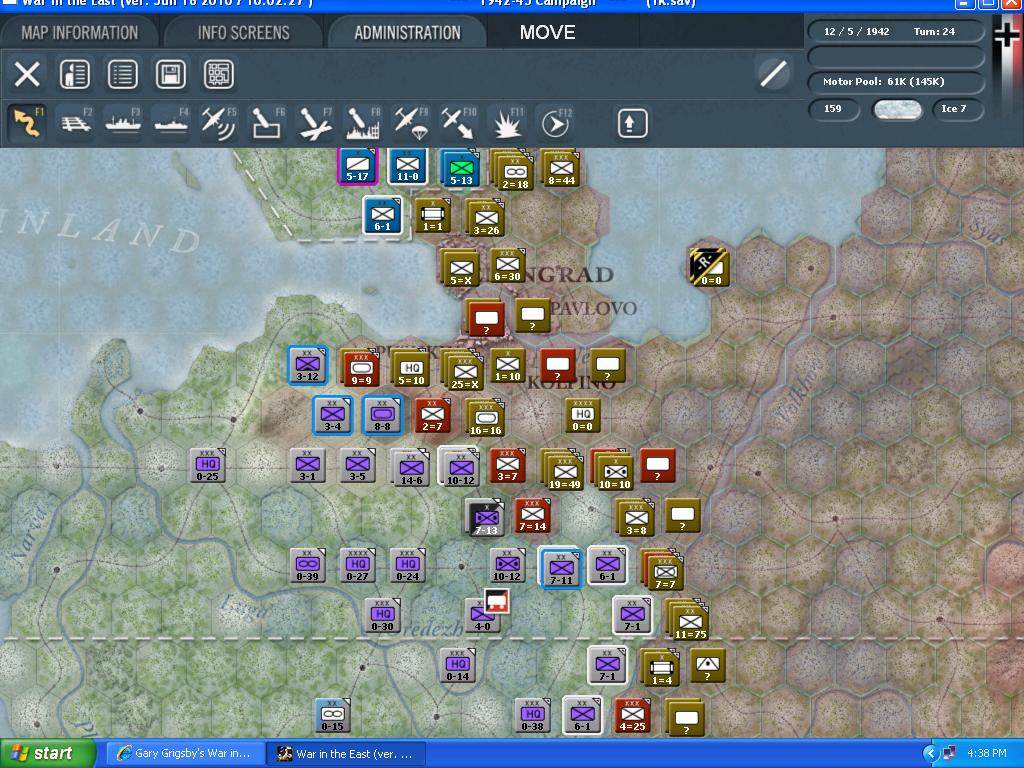The image size is (1024, 768).
Task: Select German unit 7-11 blue-outlined counter
Action: point(561,568)
